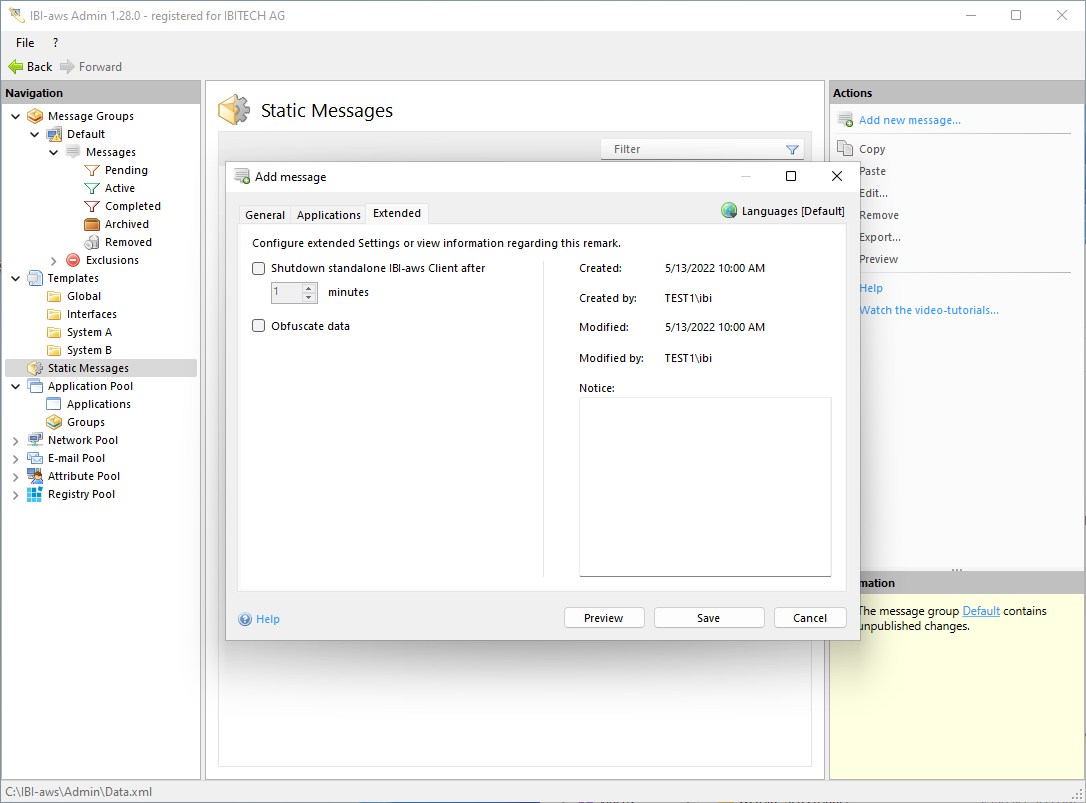Select the Archived messages box icon
Image resolution: width=1086 pixels, height=803 pixels.
coord(92,225)
